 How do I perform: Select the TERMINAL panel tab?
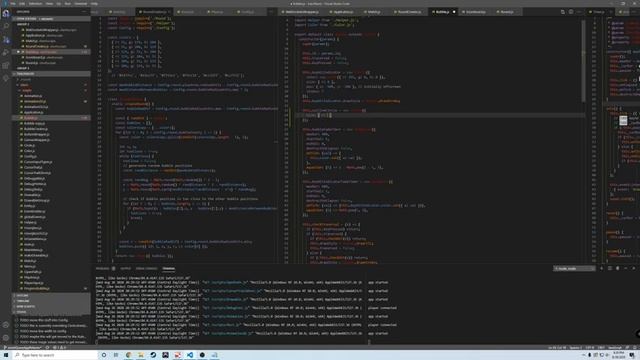click(169, 269)
